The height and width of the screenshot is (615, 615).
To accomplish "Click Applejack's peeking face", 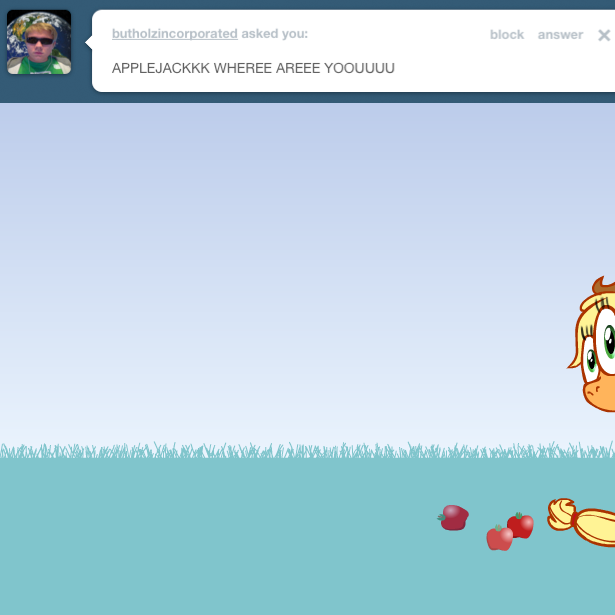I will coord(592,344).
